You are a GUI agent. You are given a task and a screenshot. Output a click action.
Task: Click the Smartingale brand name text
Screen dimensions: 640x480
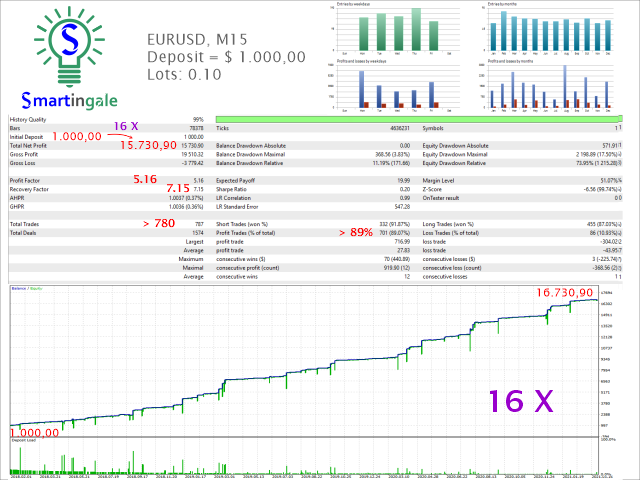coord(69,100)
